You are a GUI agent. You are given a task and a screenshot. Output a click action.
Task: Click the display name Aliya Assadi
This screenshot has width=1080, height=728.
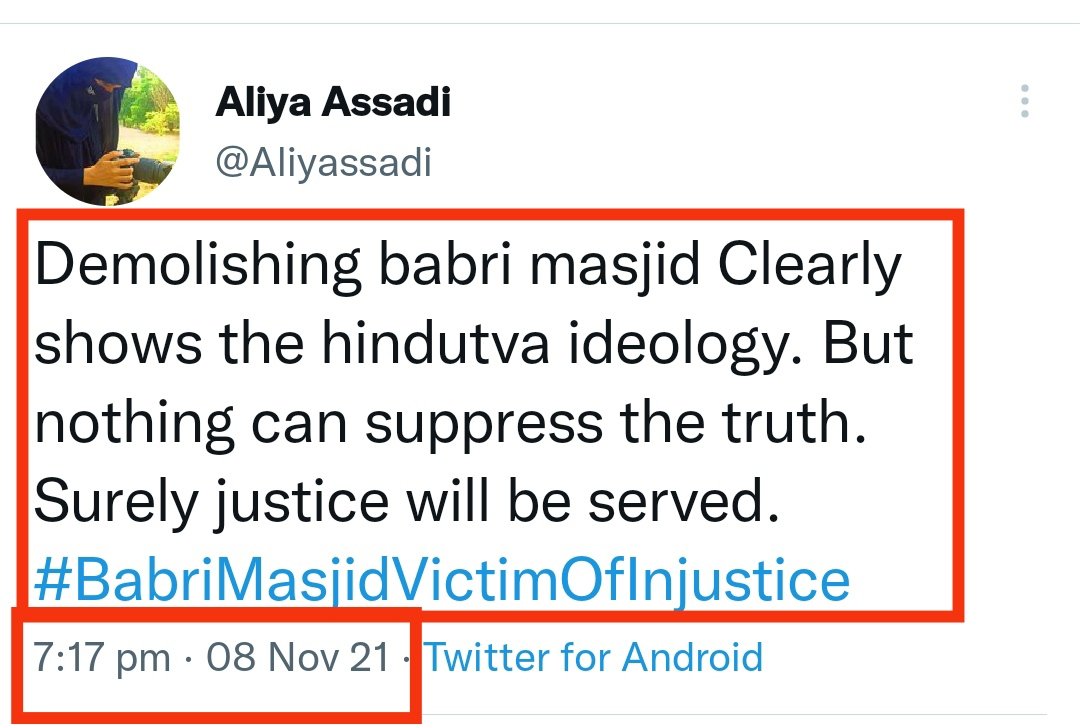point(333,104)
